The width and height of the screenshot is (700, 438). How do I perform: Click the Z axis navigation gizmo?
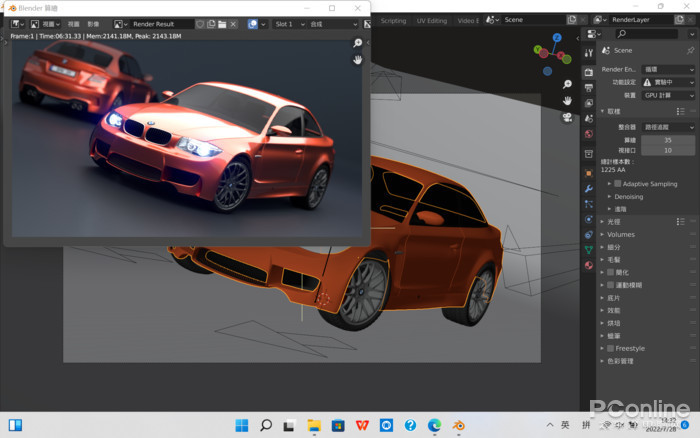click(557, 38)
